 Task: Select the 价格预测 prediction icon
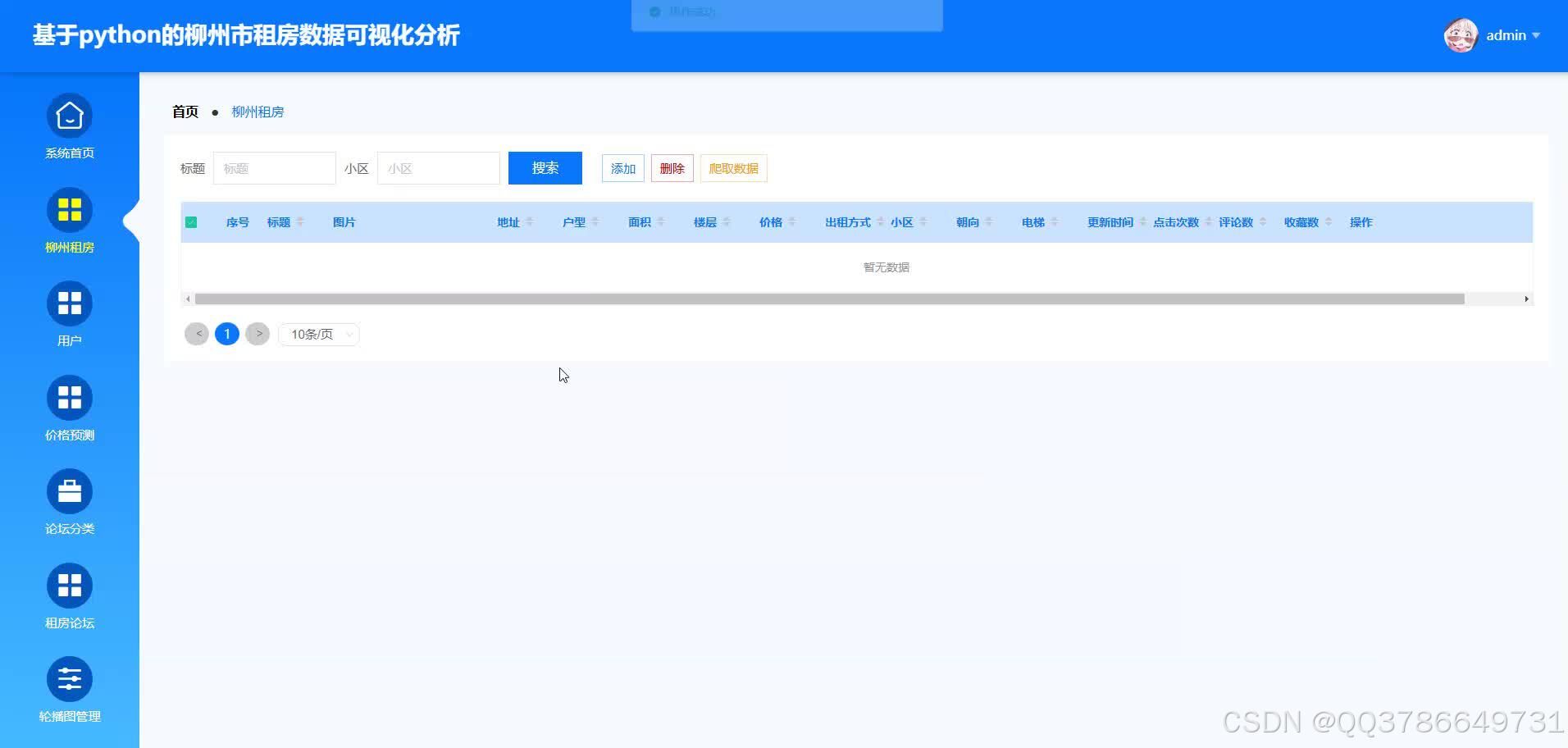[69, 398]
